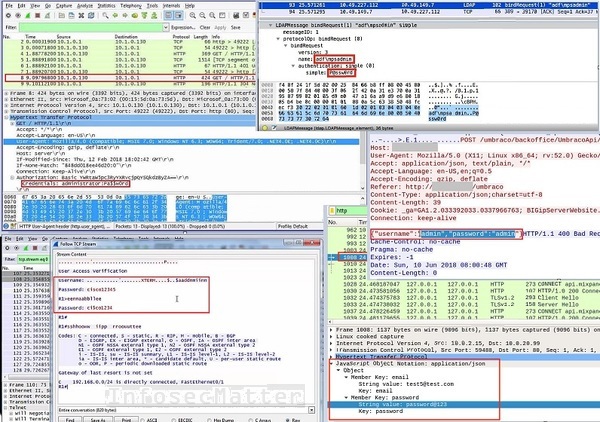Expand Ethernet II node in HTTP capture
This screenshot has width=600, height=422.
click(6, 99)
